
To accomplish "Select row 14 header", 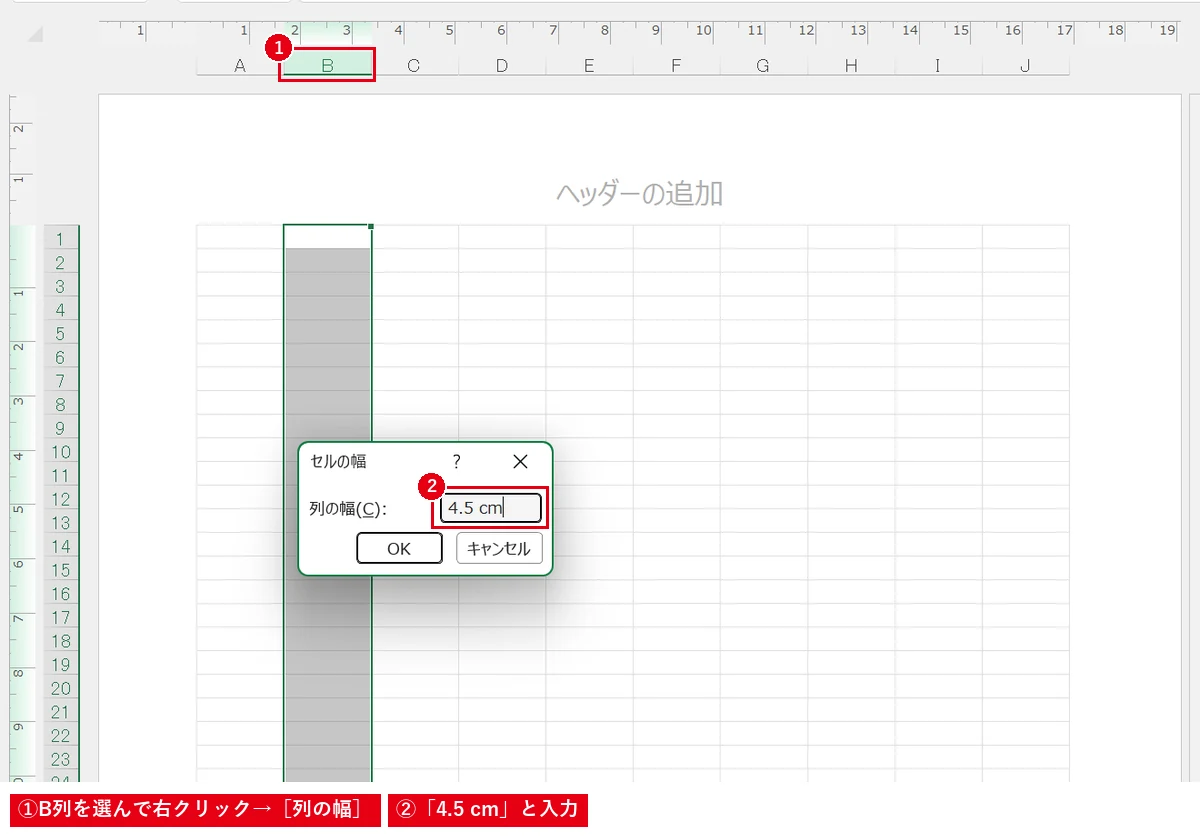I will [61, 546].
